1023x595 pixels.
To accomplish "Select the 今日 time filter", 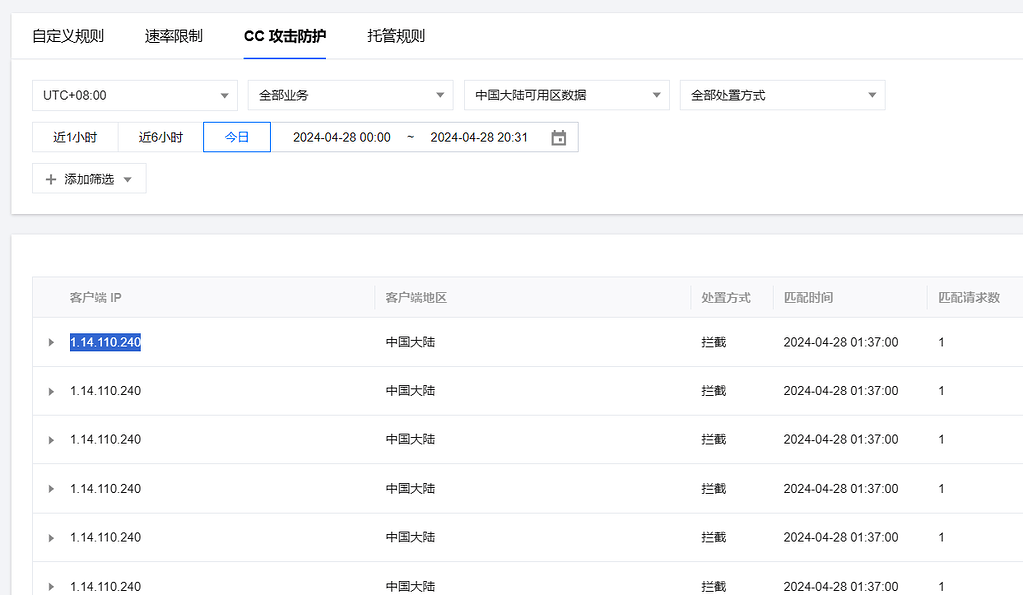I will tap(236, 137).
